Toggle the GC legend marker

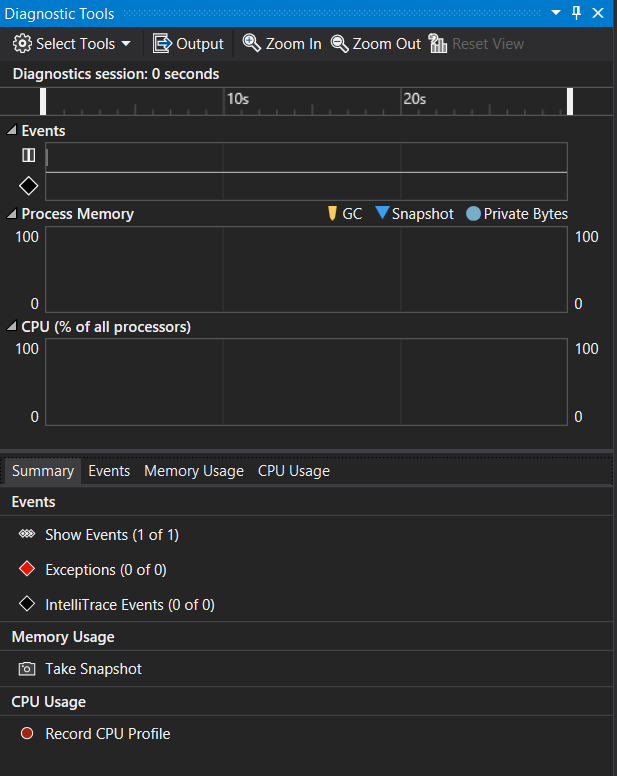pyautogui.click(x=332, y=213)
